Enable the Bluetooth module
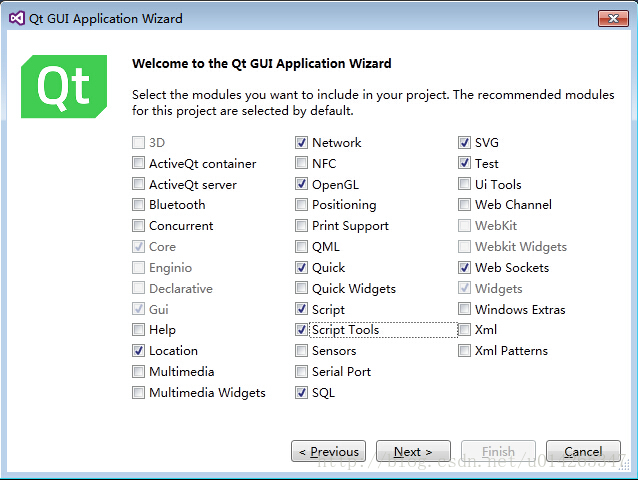This screenshot has width=638, height=481. point(138,204)
